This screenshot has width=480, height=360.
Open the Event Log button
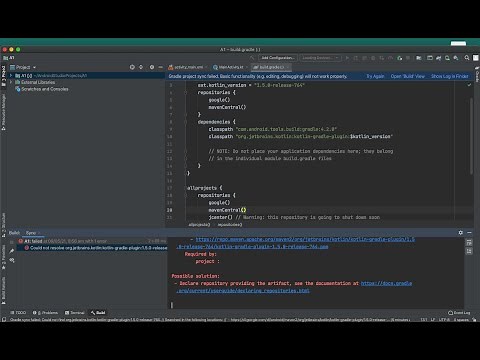coord(459,313)
